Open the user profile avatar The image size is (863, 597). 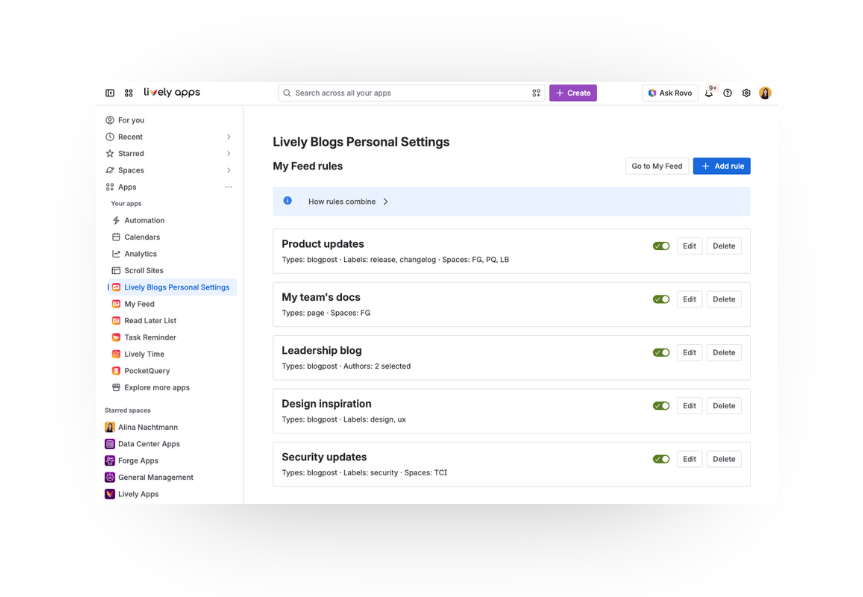point(765,93)
